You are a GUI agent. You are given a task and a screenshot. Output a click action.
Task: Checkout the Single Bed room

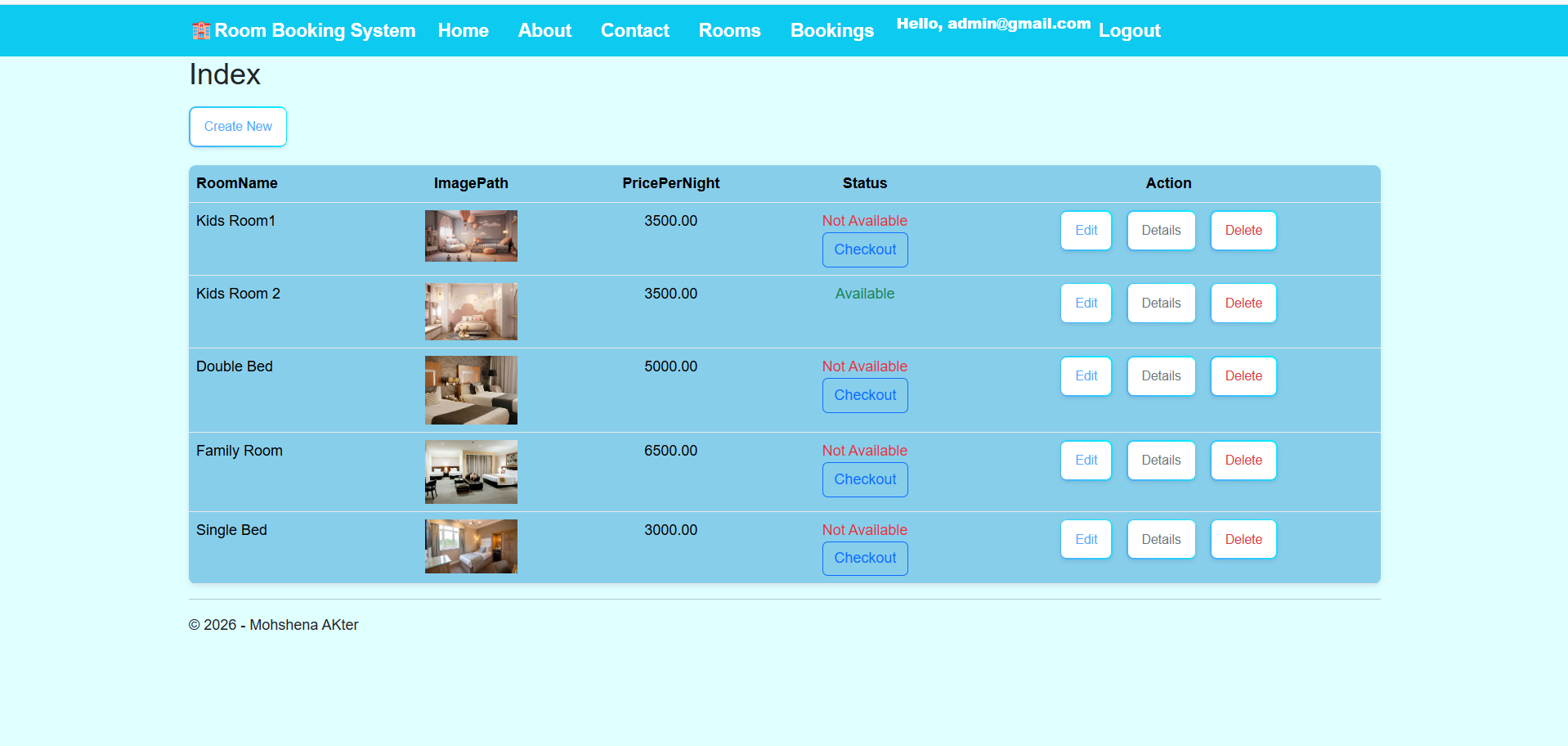coord(864,558)
